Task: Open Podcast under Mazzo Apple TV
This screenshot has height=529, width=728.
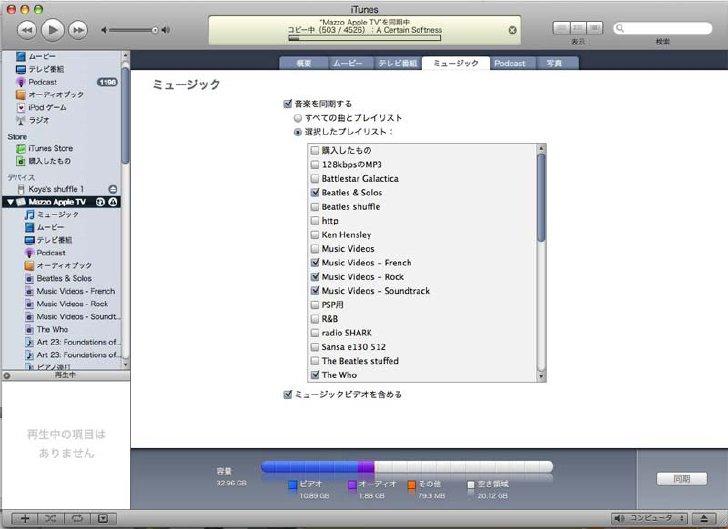Action: (x=45, y=253)
